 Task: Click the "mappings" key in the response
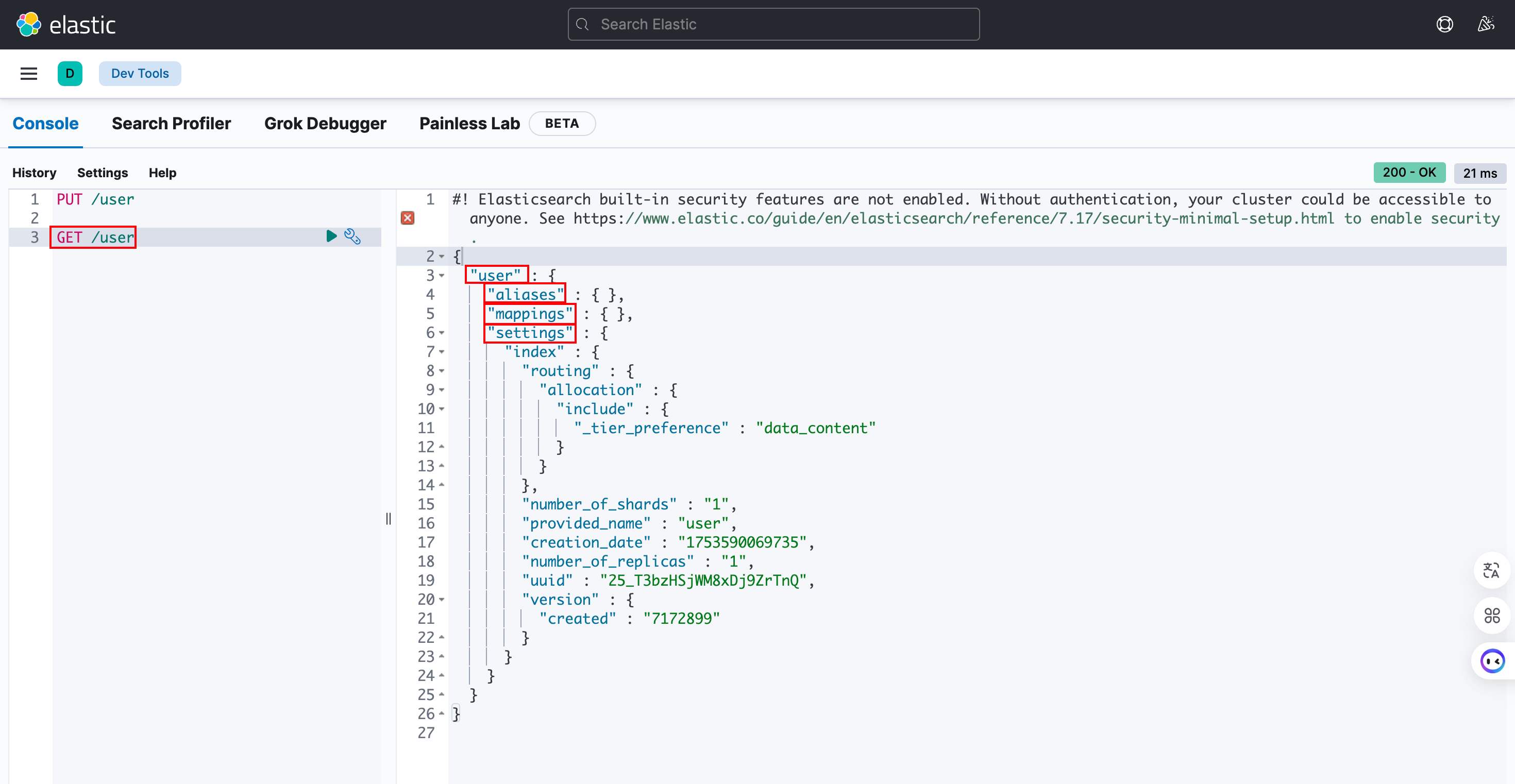pyautogui.click(x=530, y=314)
